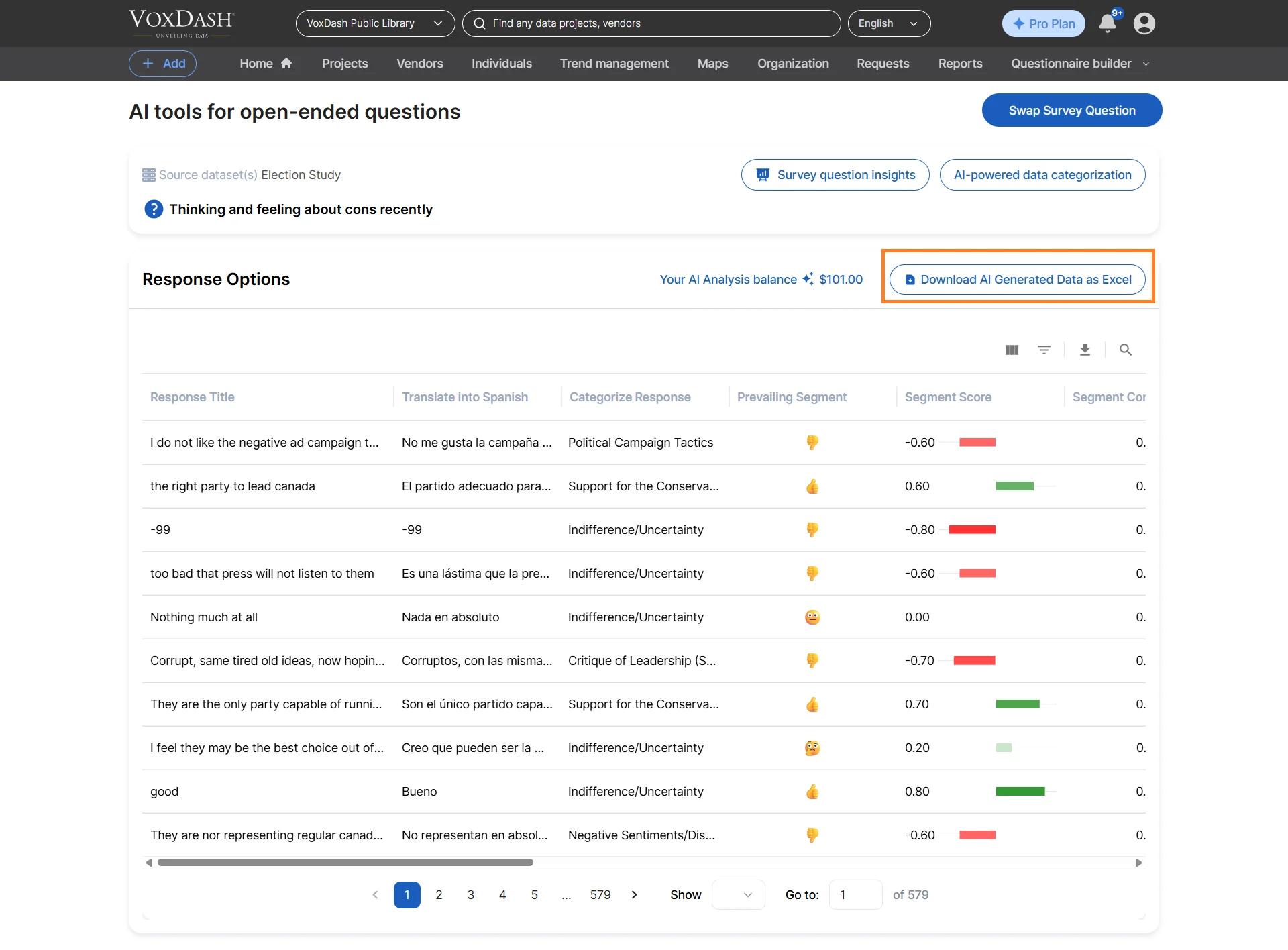Click the AI balance sparkle icon
1288x950 pixels.
pyautogui.click(x=808, y=279)
